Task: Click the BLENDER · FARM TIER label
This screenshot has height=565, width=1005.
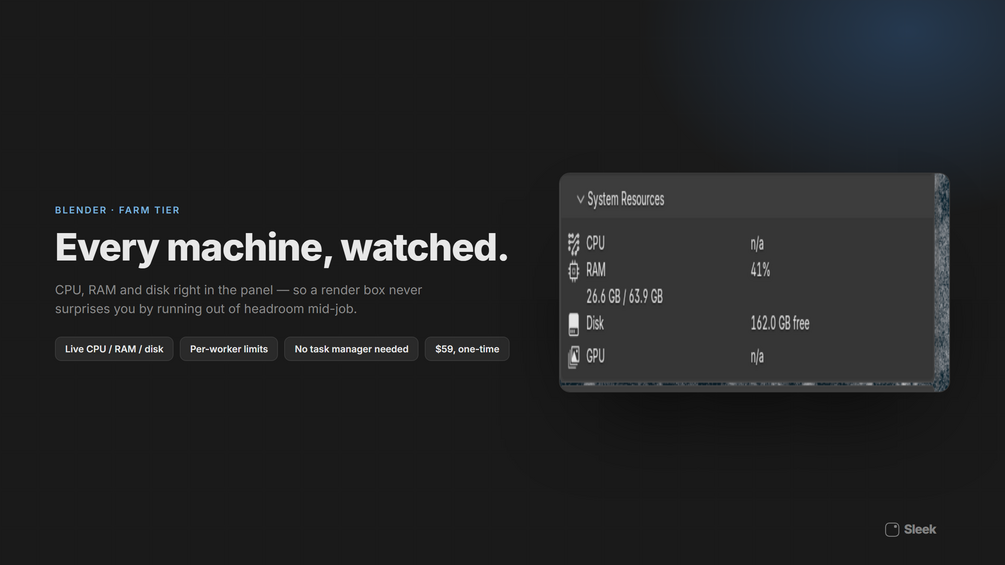Action: coord(117,210)
